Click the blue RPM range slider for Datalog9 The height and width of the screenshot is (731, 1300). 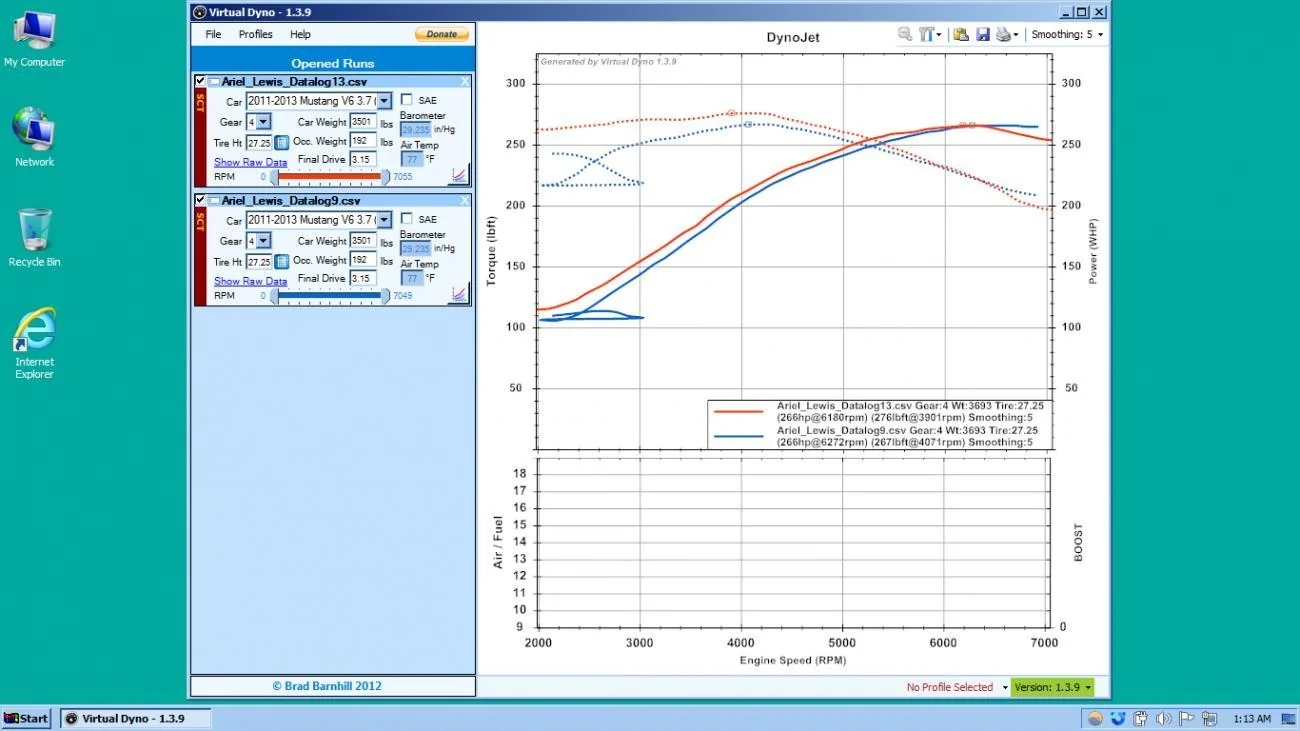330,296
